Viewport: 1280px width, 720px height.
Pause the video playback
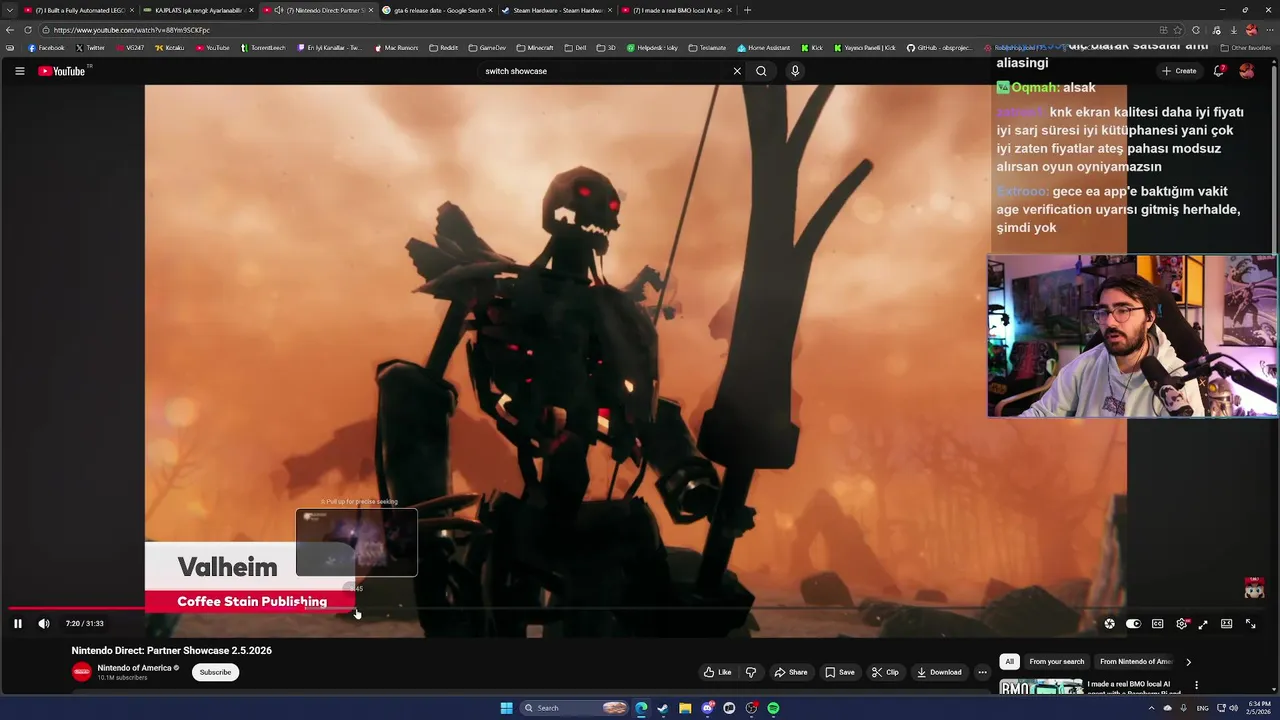17,623
